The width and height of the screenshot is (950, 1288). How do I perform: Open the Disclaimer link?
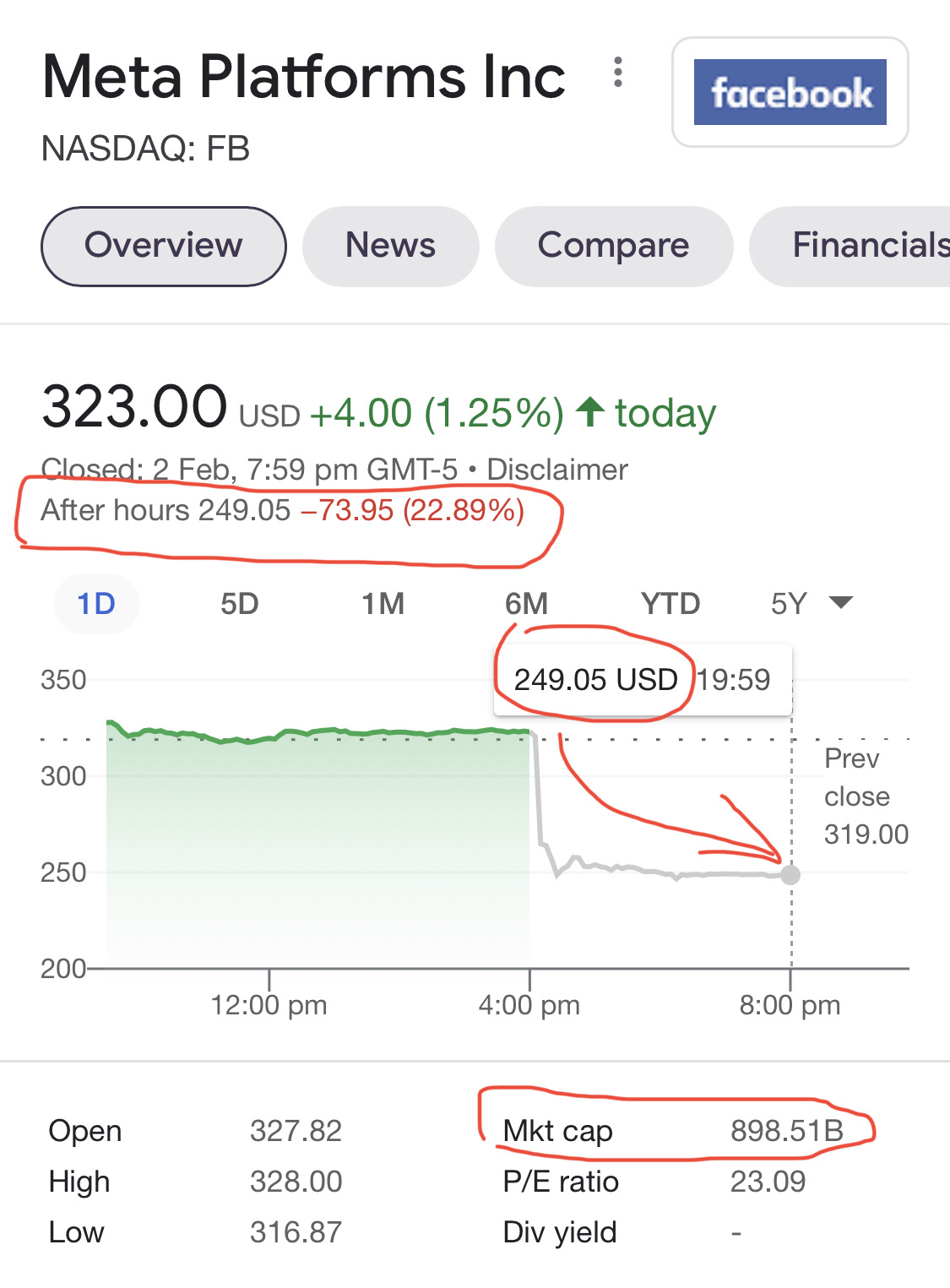pos(557,470)
